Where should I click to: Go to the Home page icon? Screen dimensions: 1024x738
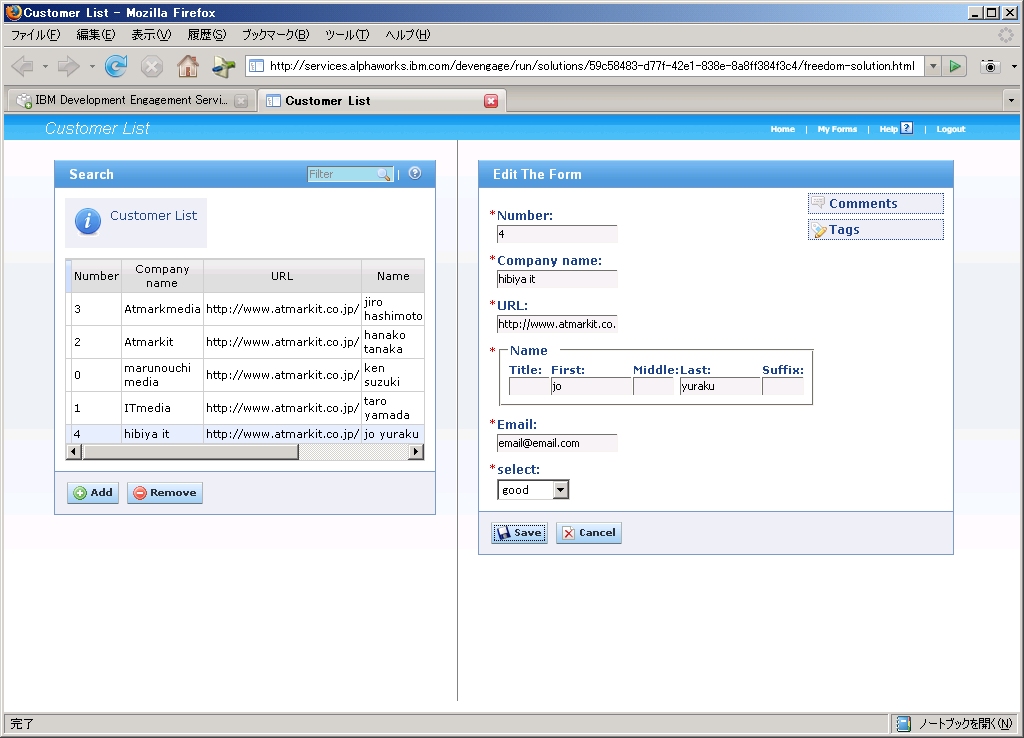187,66
